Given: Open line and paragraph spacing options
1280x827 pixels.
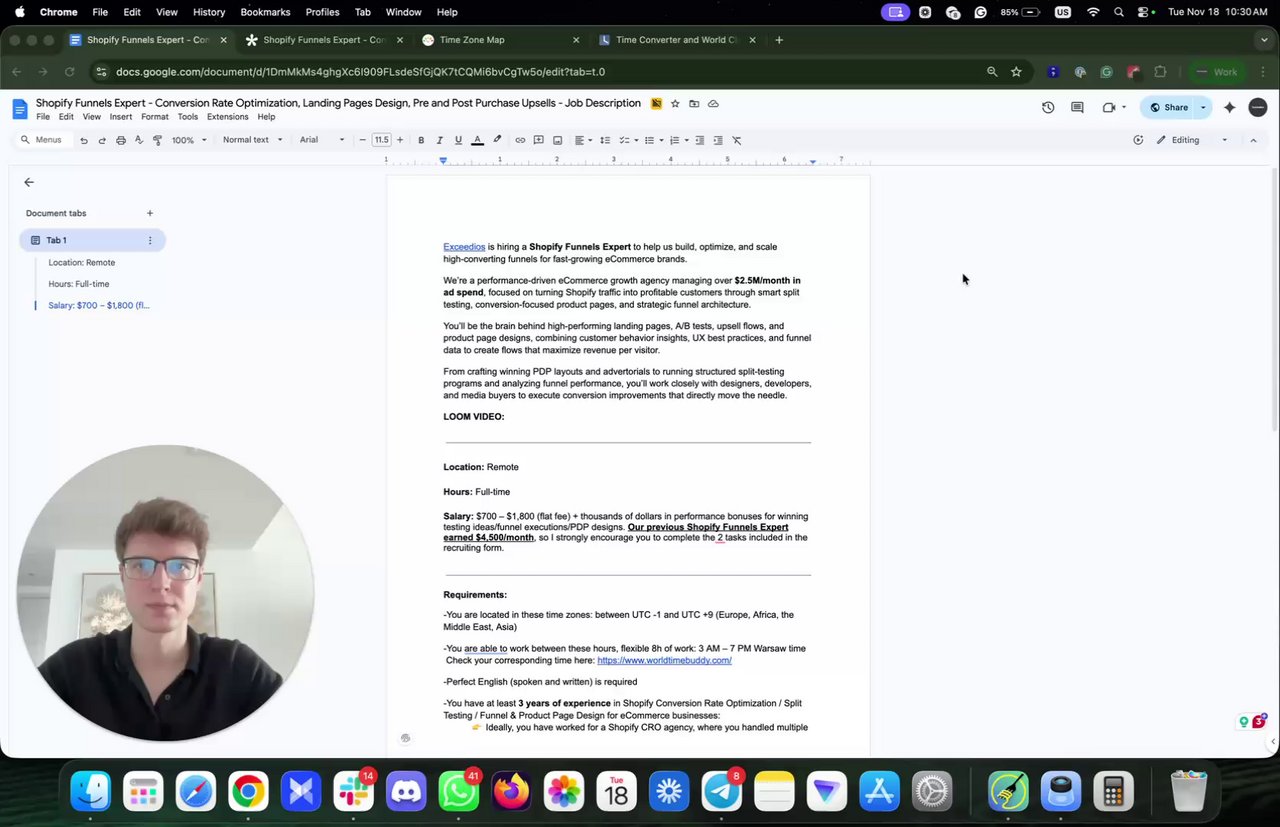Looking at the screenshot, I should coord(605,140).
